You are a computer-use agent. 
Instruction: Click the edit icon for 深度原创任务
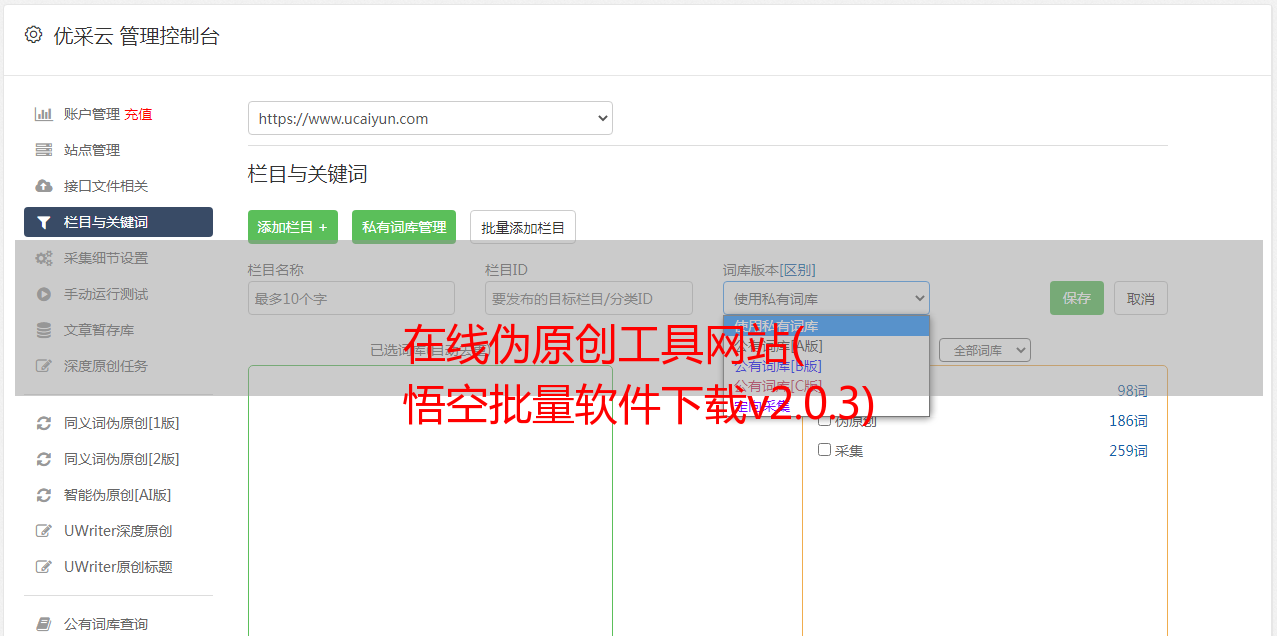43,366
